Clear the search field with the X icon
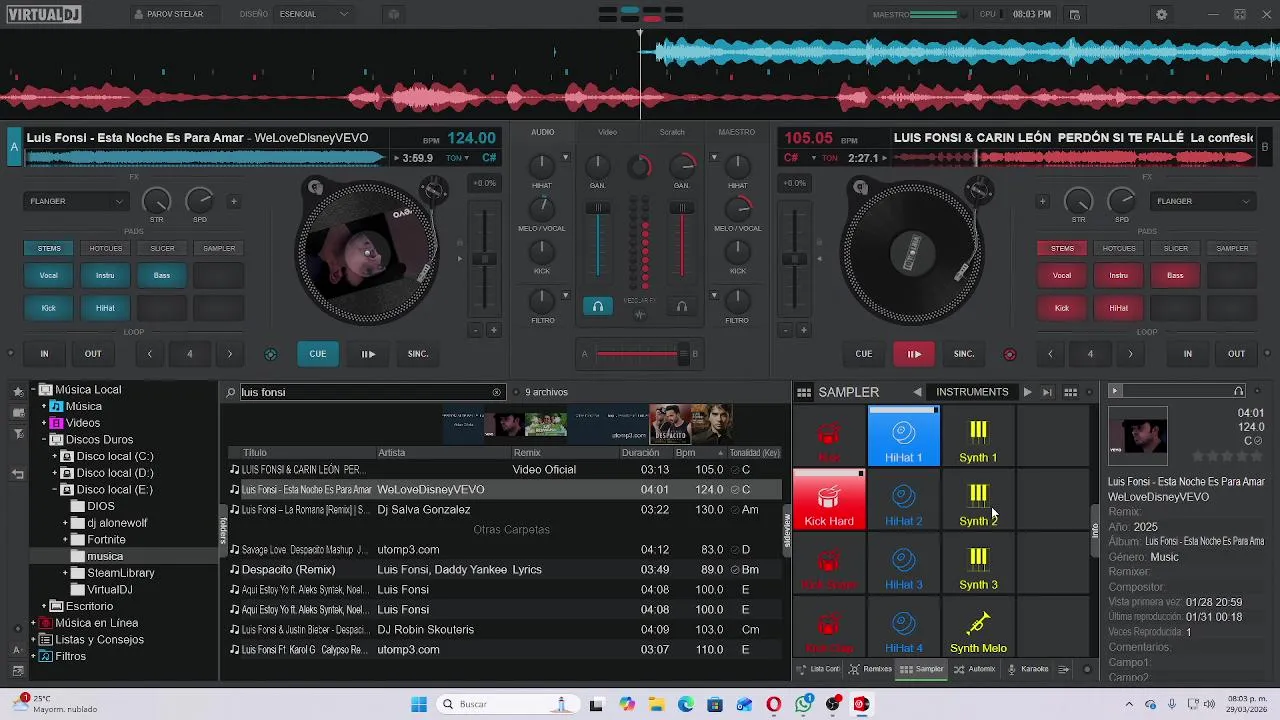This screenshot has width=1280, height=720. point(497,392)
